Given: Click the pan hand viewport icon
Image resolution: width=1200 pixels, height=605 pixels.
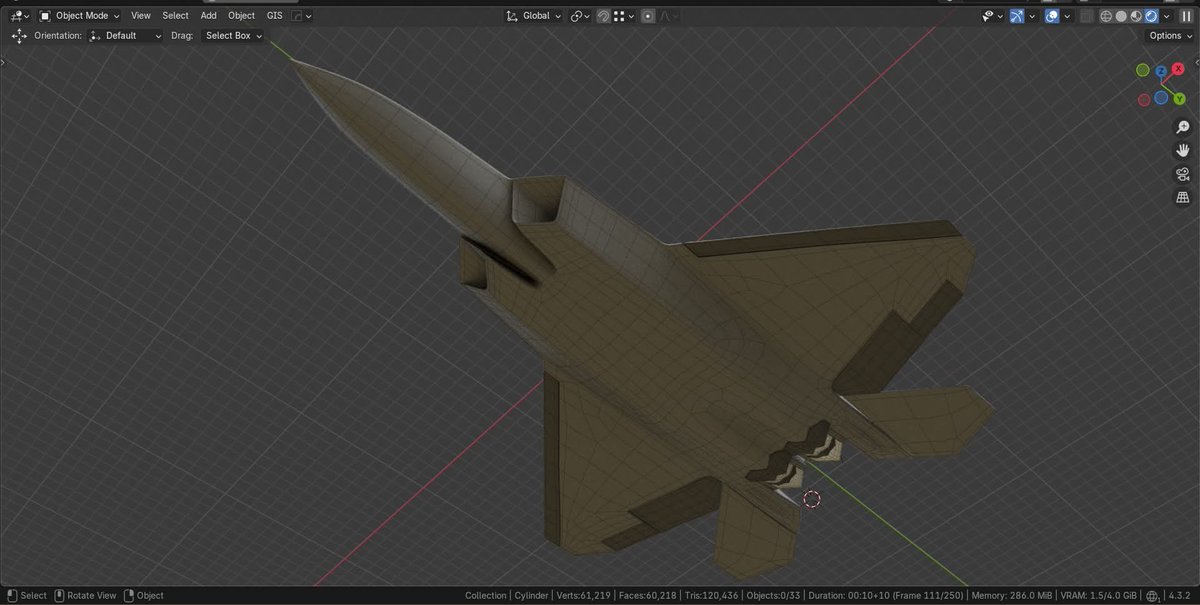Looking at the screenshot, I should pos(1182,150).
